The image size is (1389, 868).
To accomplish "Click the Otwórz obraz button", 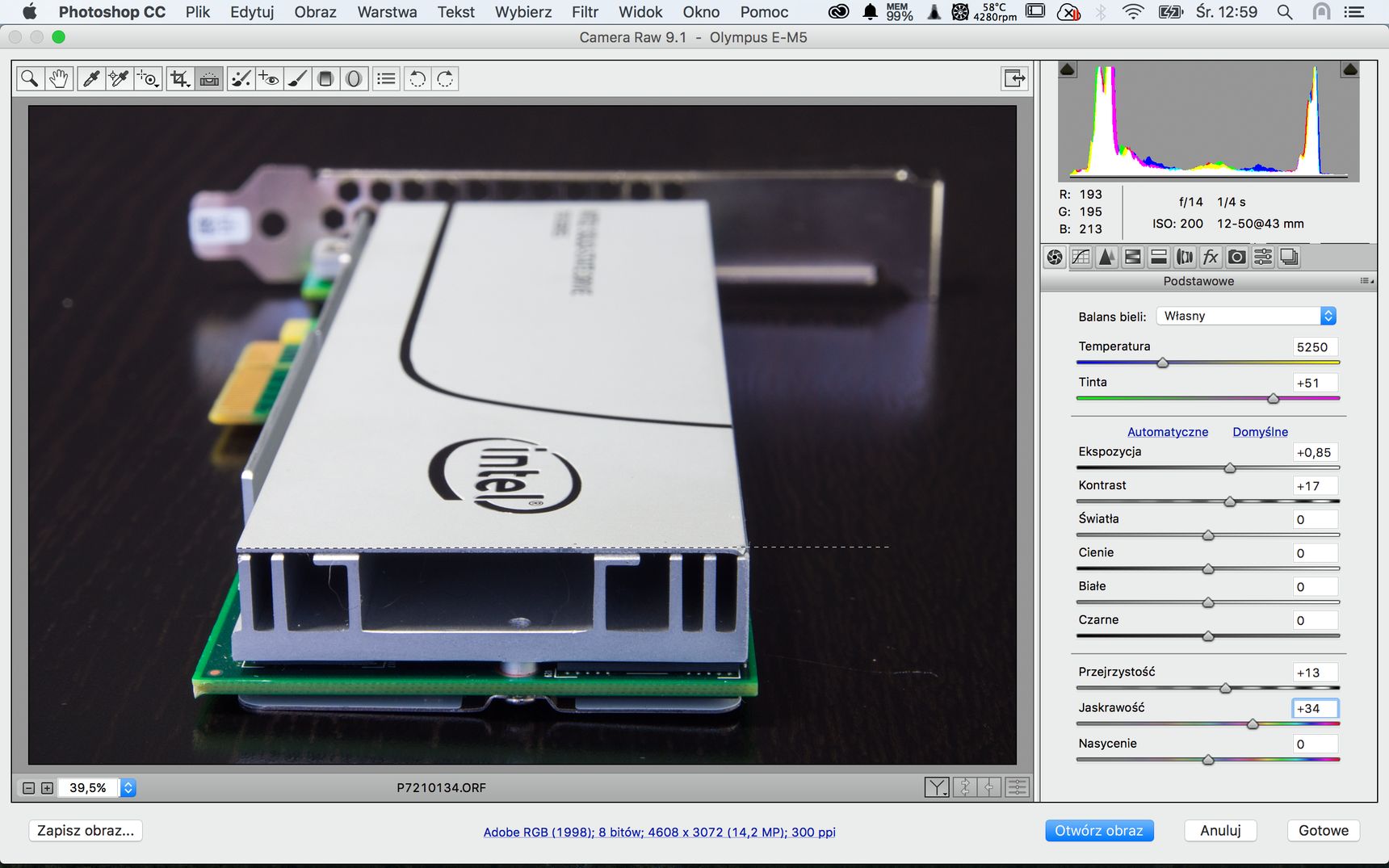I will tap(1099, 831).
